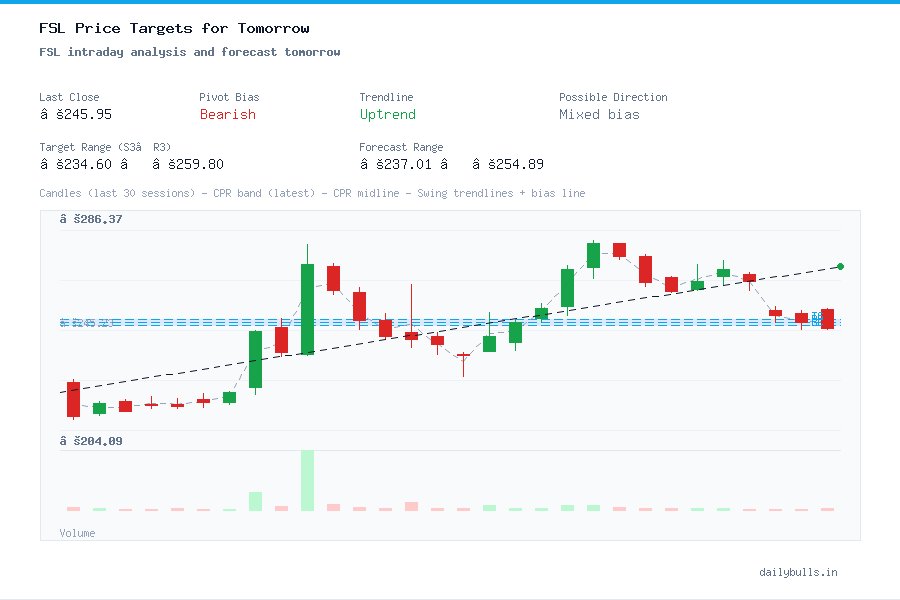Select the Trendline label
This screenshot has width=900, height=600.
pyautogui.click(x=386, y=97)
